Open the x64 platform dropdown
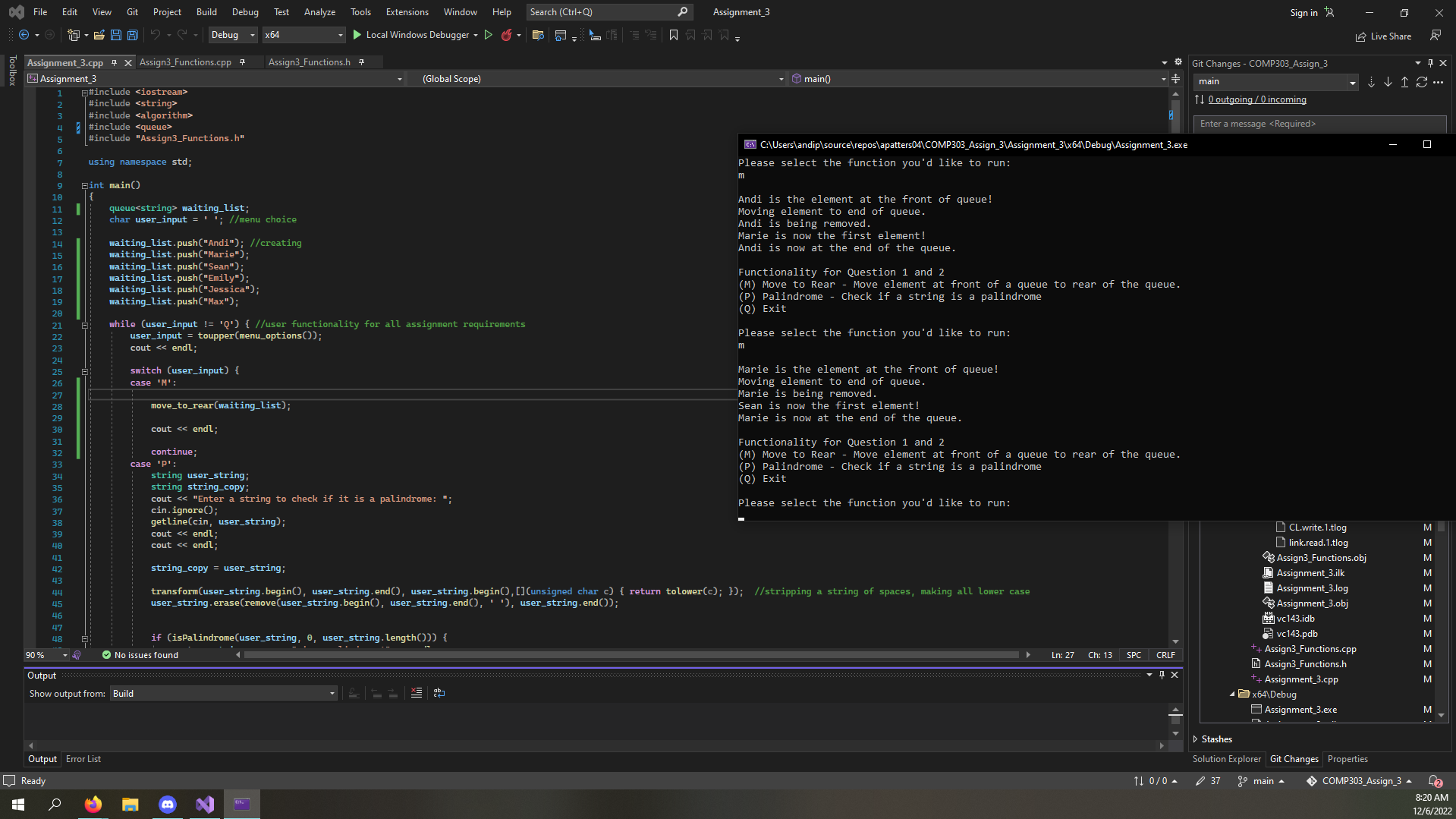The image size is (1456, 819). click(303, 35)
